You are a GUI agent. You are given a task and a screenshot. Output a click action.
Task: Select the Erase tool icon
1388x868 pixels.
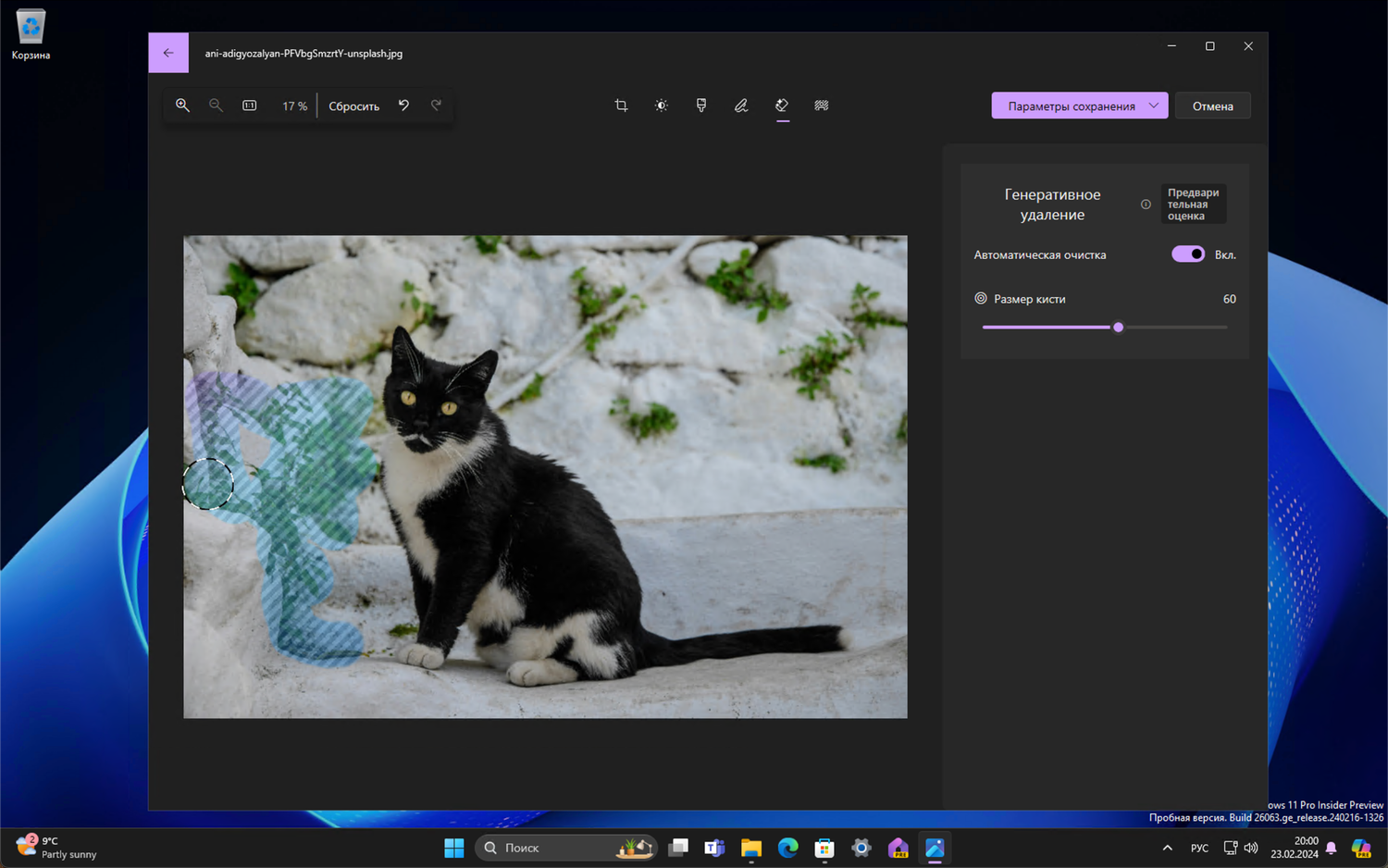tap(782, 105)
